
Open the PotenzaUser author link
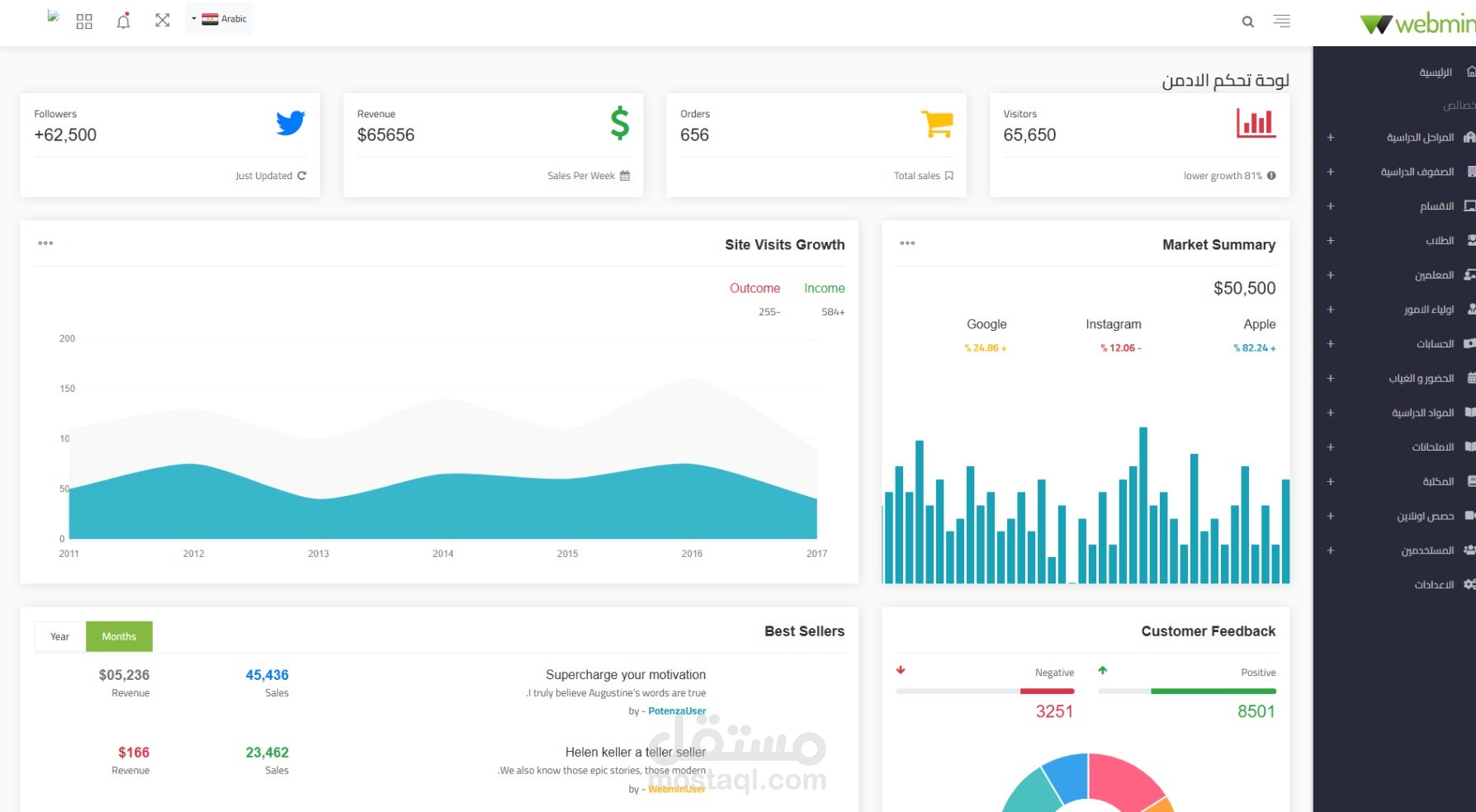(677, 711)
